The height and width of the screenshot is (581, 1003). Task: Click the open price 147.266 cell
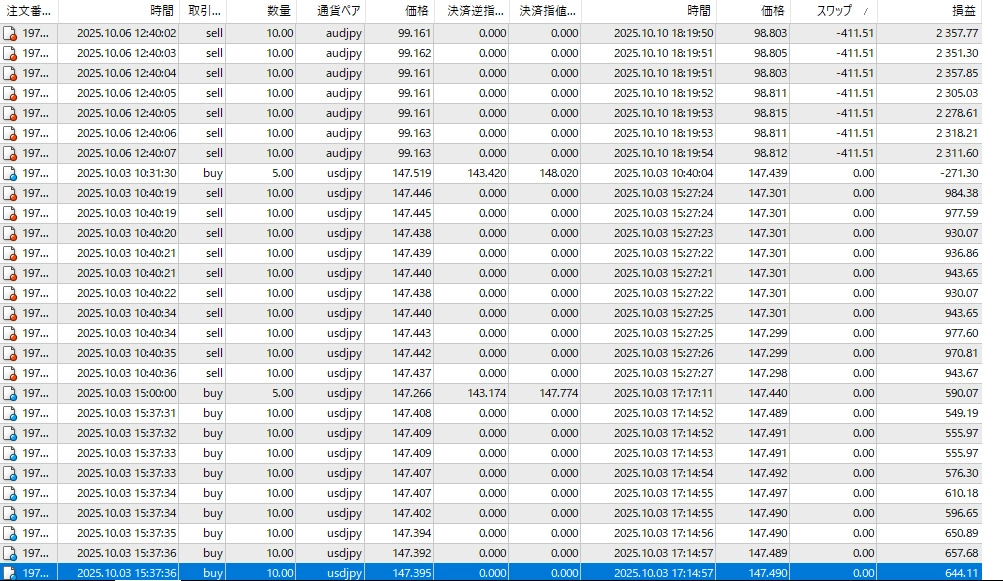point(412,394)
